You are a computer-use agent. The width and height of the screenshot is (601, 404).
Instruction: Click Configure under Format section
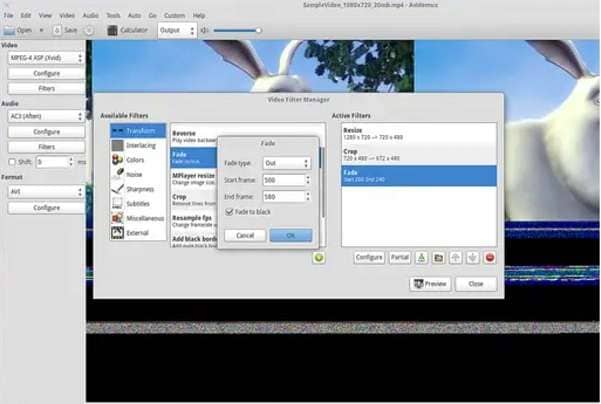[x=46, y=207]
